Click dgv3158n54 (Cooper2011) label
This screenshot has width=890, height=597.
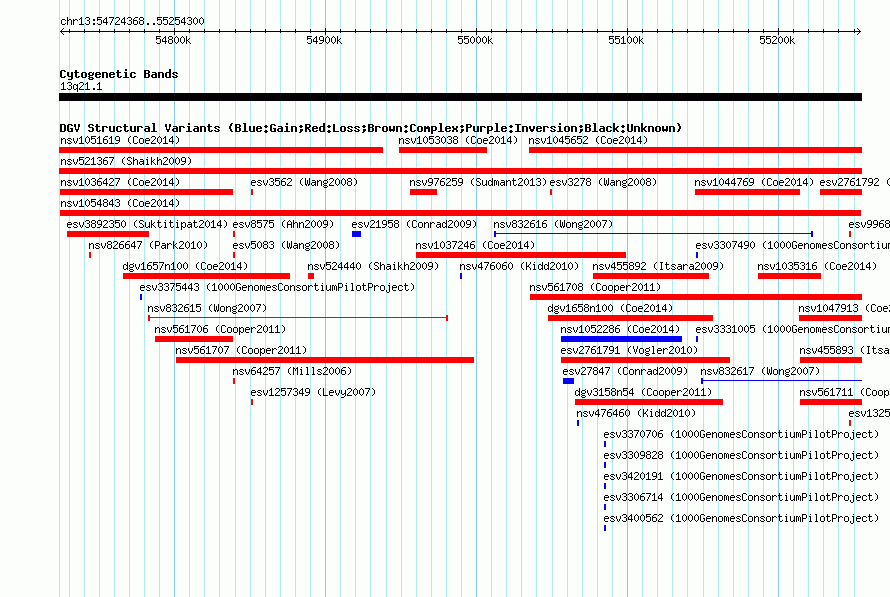[x=643, y=392]
